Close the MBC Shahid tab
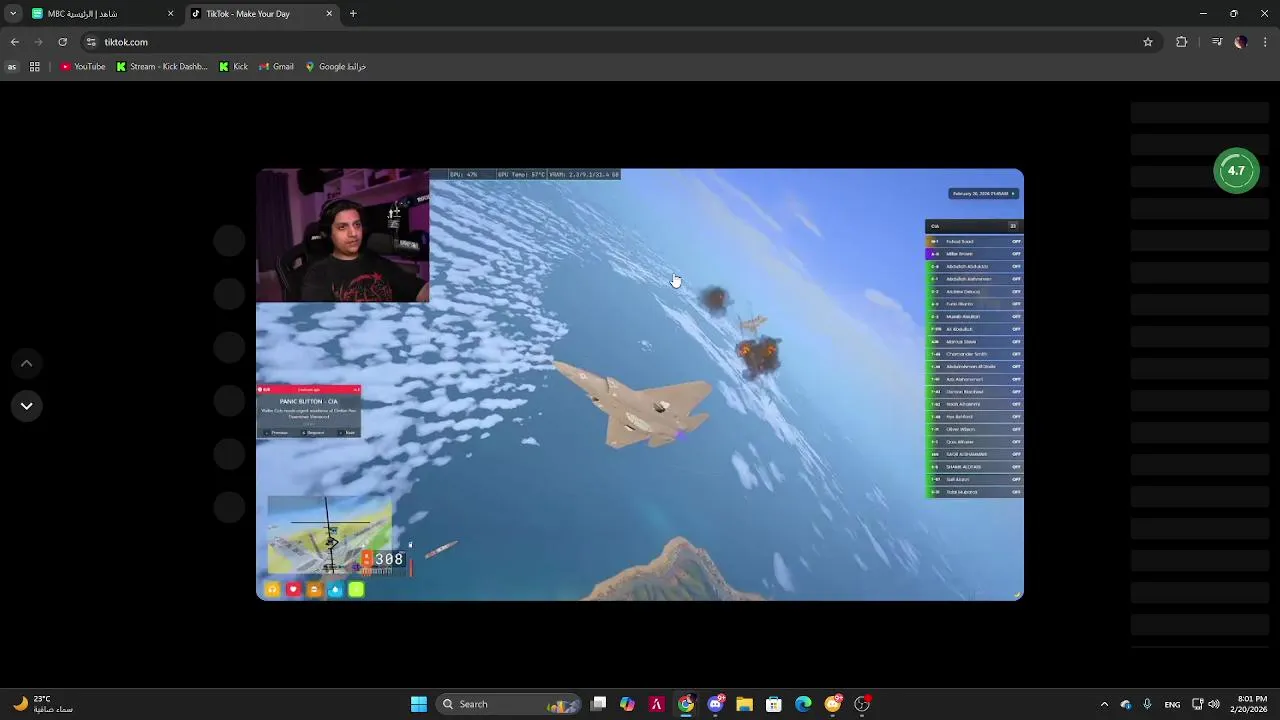1280x720 pixels. [x=170, y=14]
